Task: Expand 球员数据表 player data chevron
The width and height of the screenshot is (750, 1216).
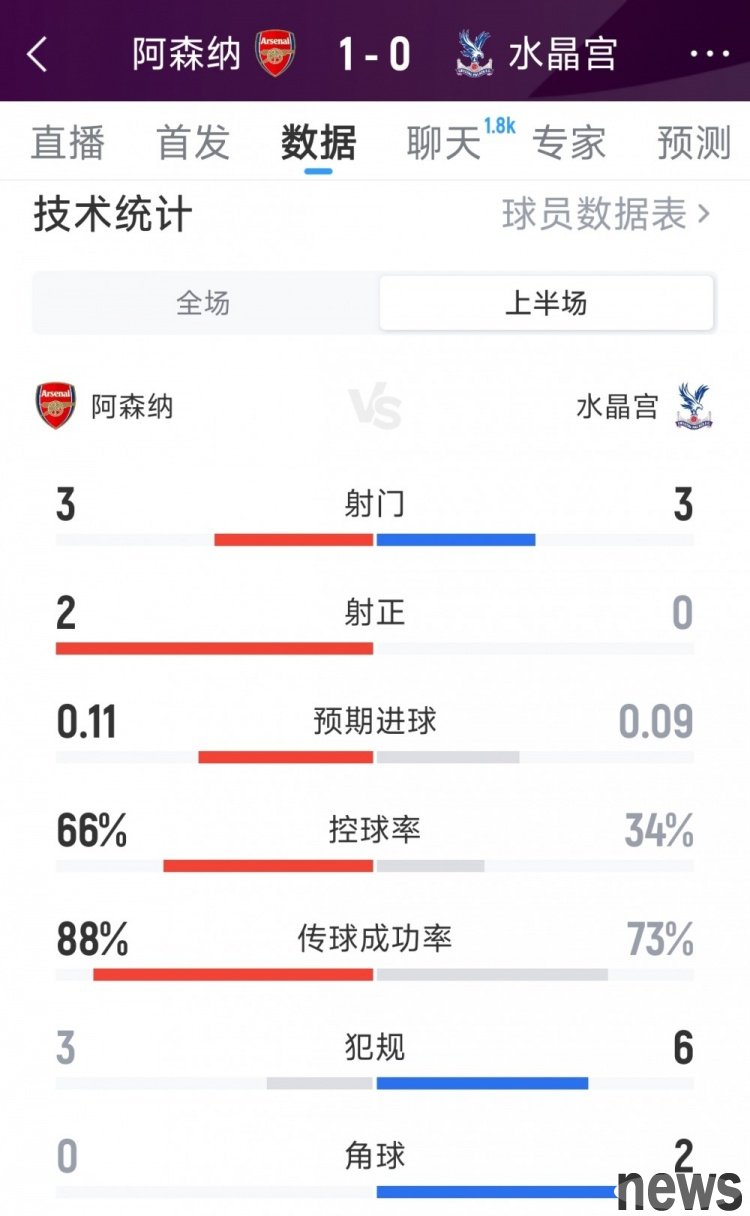Action: (704, 214)
